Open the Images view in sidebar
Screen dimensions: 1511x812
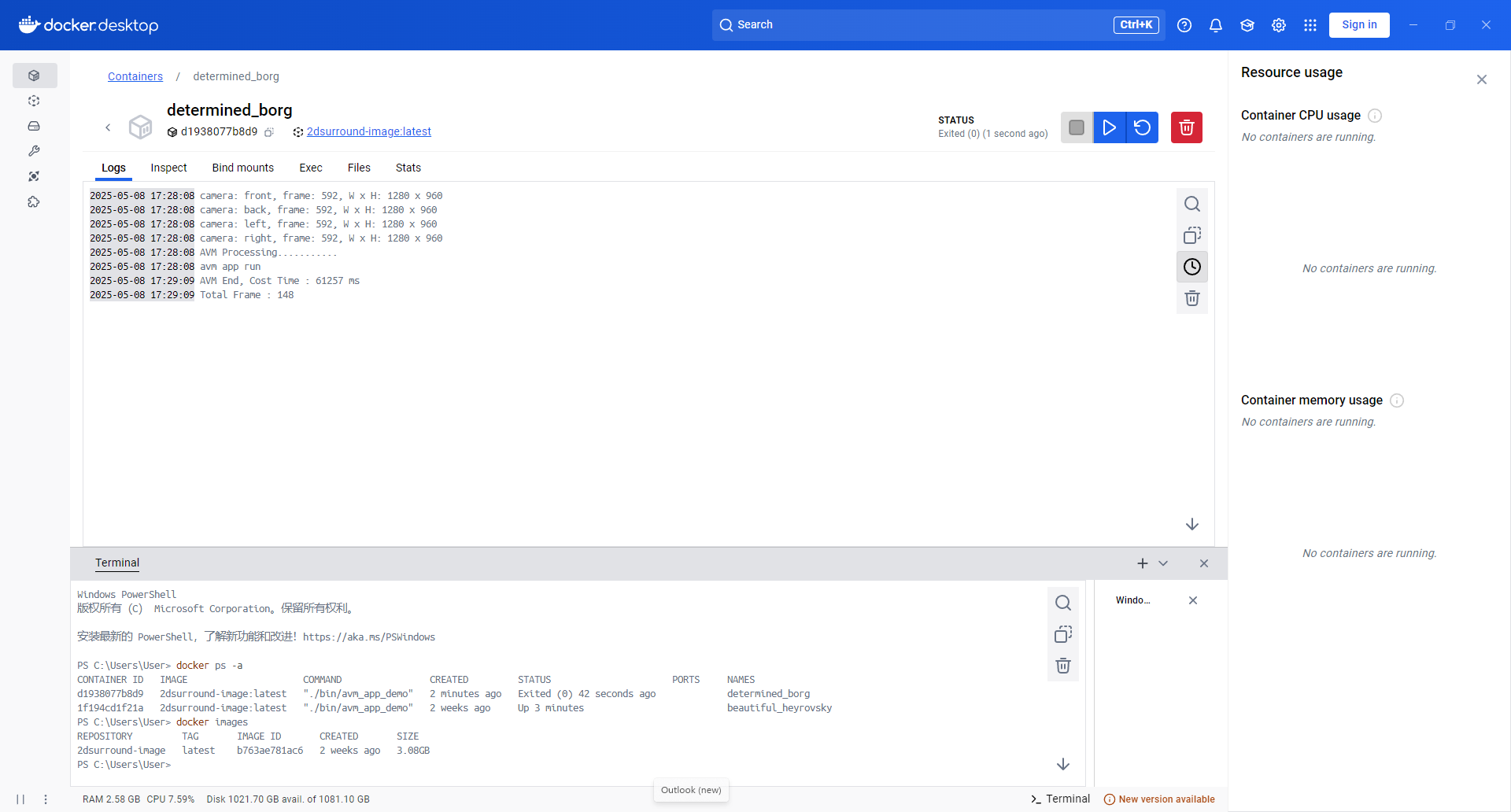coord(35,101)
